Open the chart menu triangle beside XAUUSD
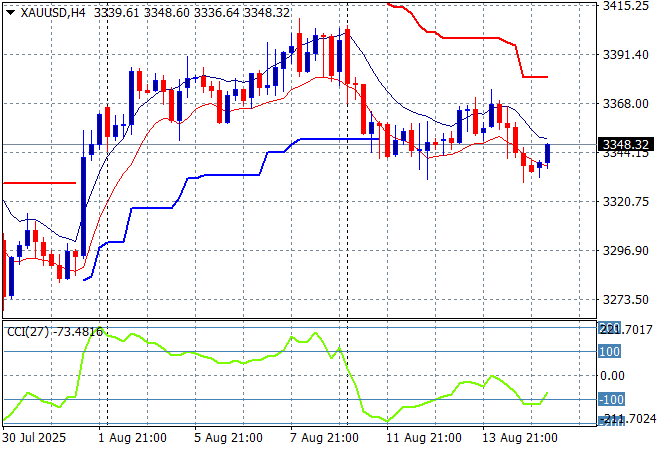 tap(11, 13)
